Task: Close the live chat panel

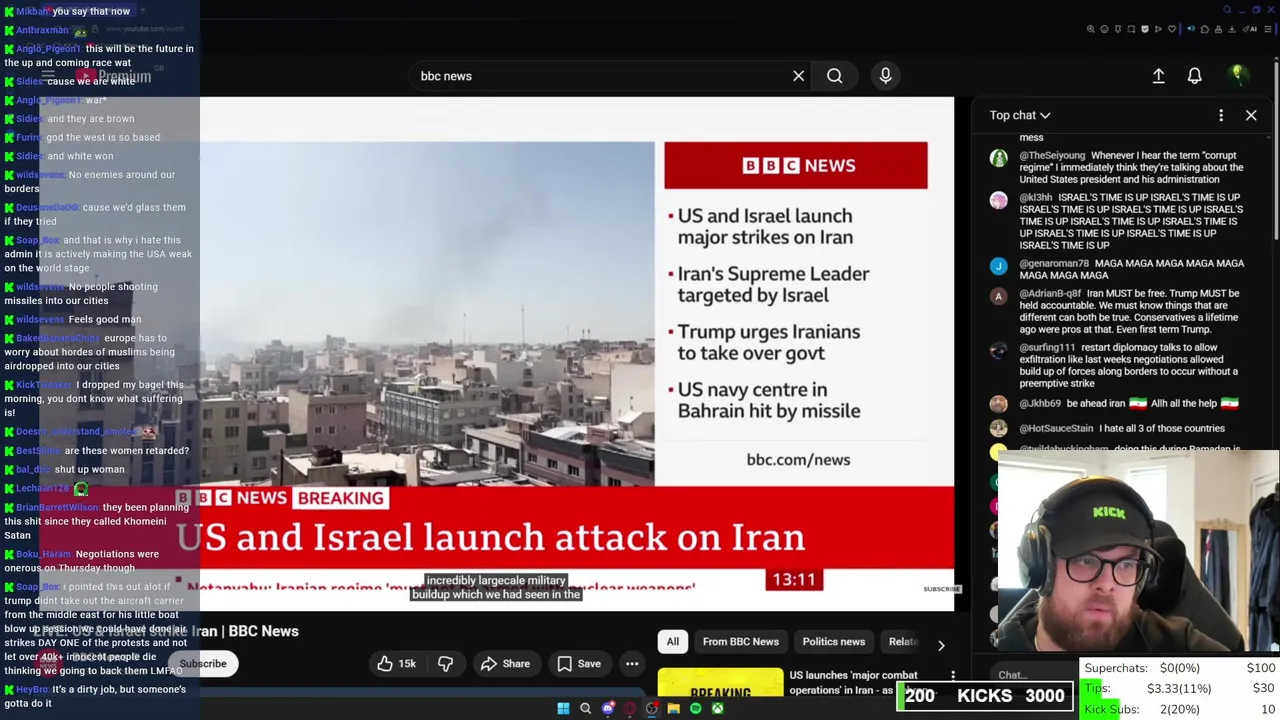Action: 1251,115
